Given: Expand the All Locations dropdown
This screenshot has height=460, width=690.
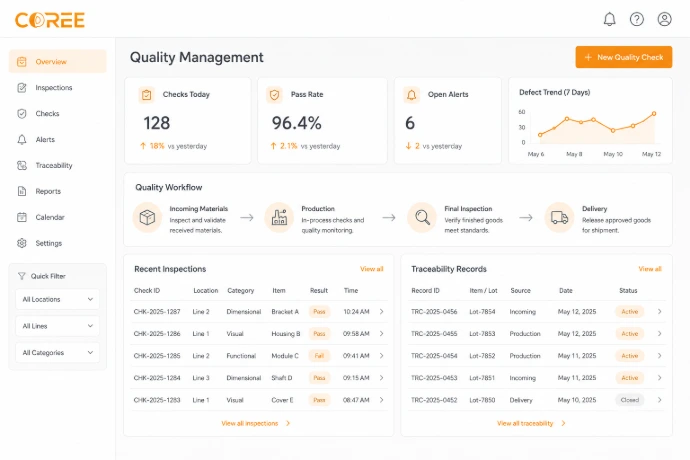Looking at the screenshot, I should pyautogui.click(x=58, y=299).
